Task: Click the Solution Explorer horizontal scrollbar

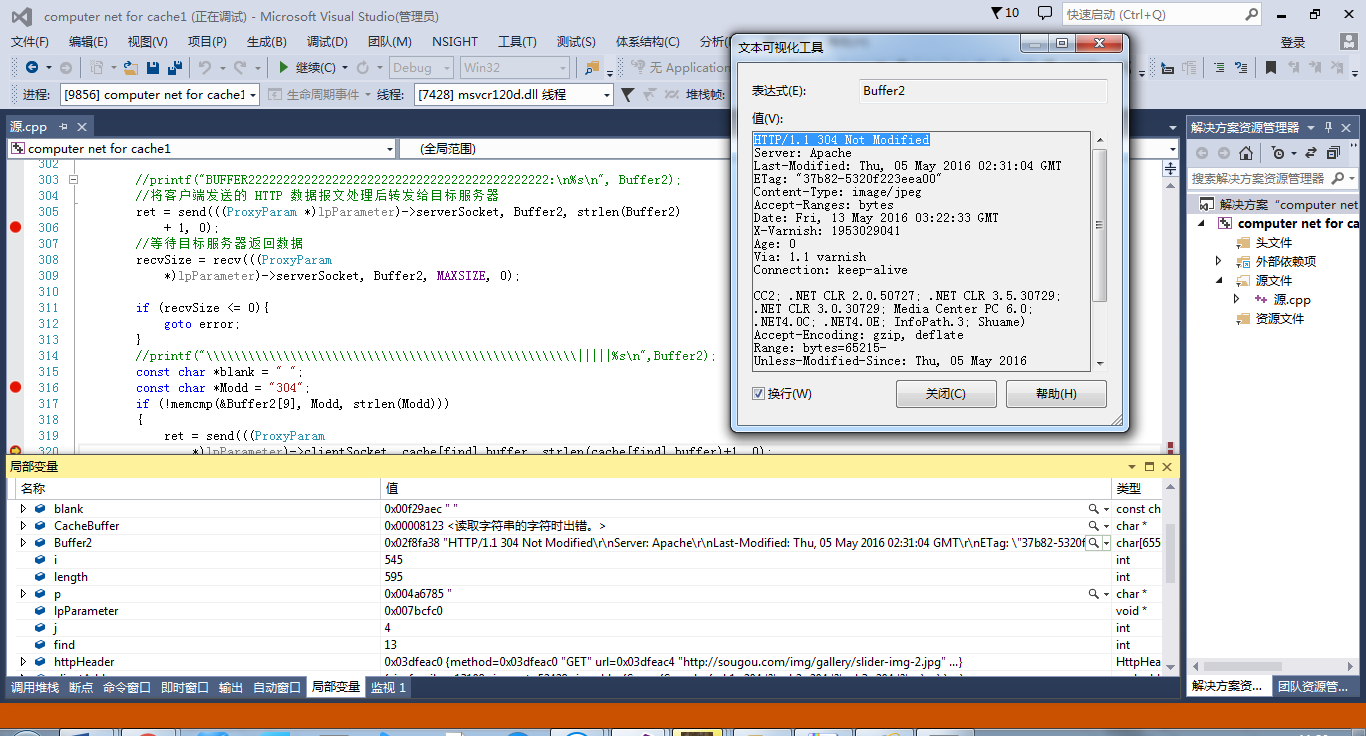Action: (1272, 664)
